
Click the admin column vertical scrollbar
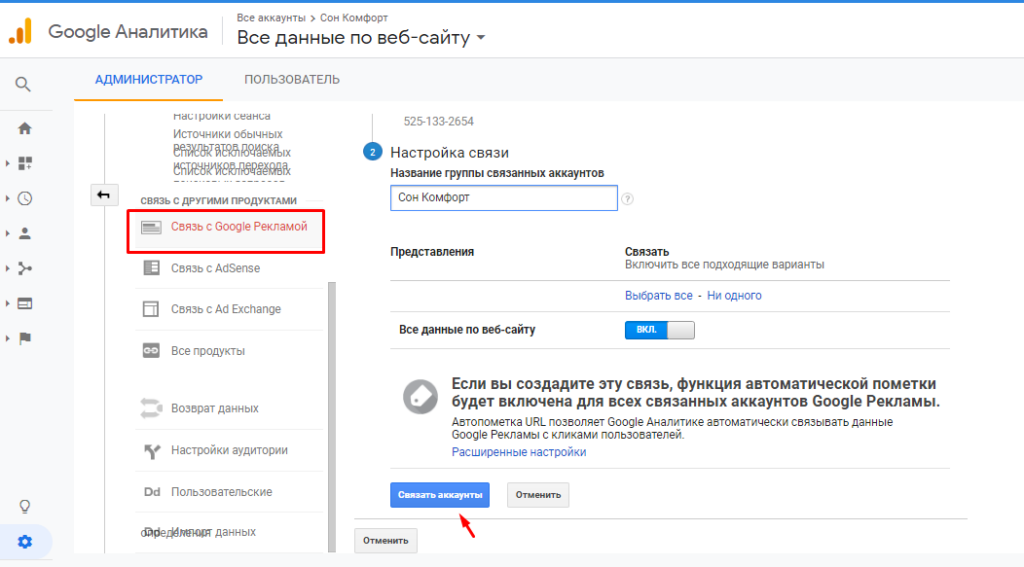tap(332, 417)
